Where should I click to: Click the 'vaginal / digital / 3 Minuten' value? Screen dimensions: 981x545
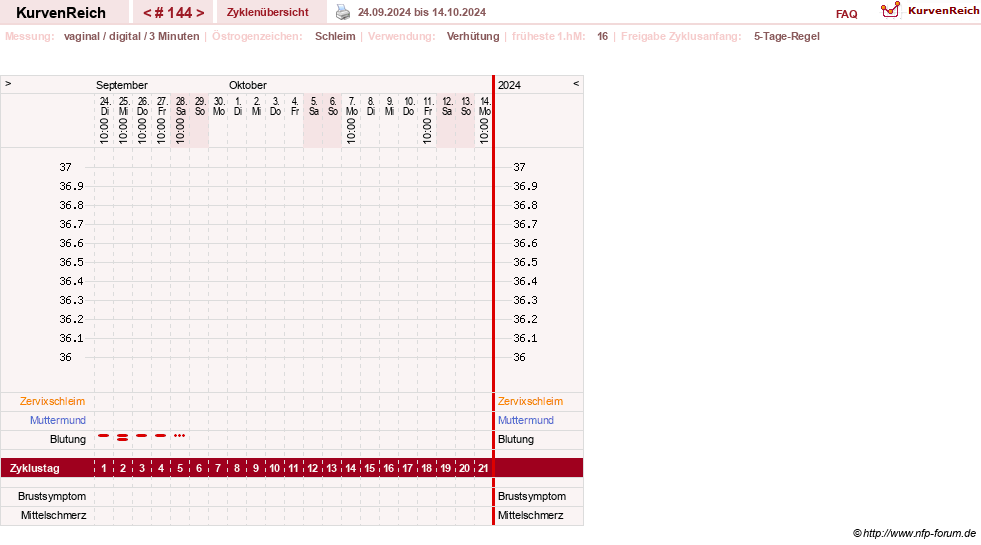pyautogui.click(x=131, y=36)
